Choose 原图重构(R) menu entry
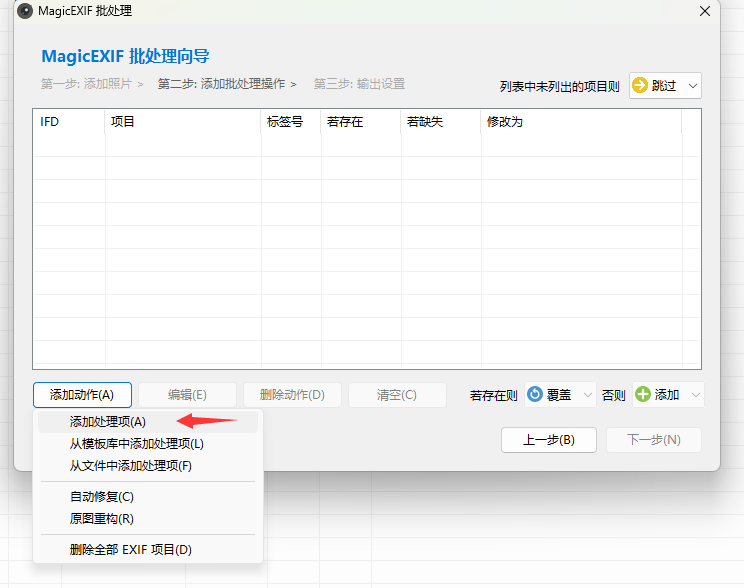Image resolution: width=744 pixels, height=588 pixels. pyautogui.click(x=148, y=519)
